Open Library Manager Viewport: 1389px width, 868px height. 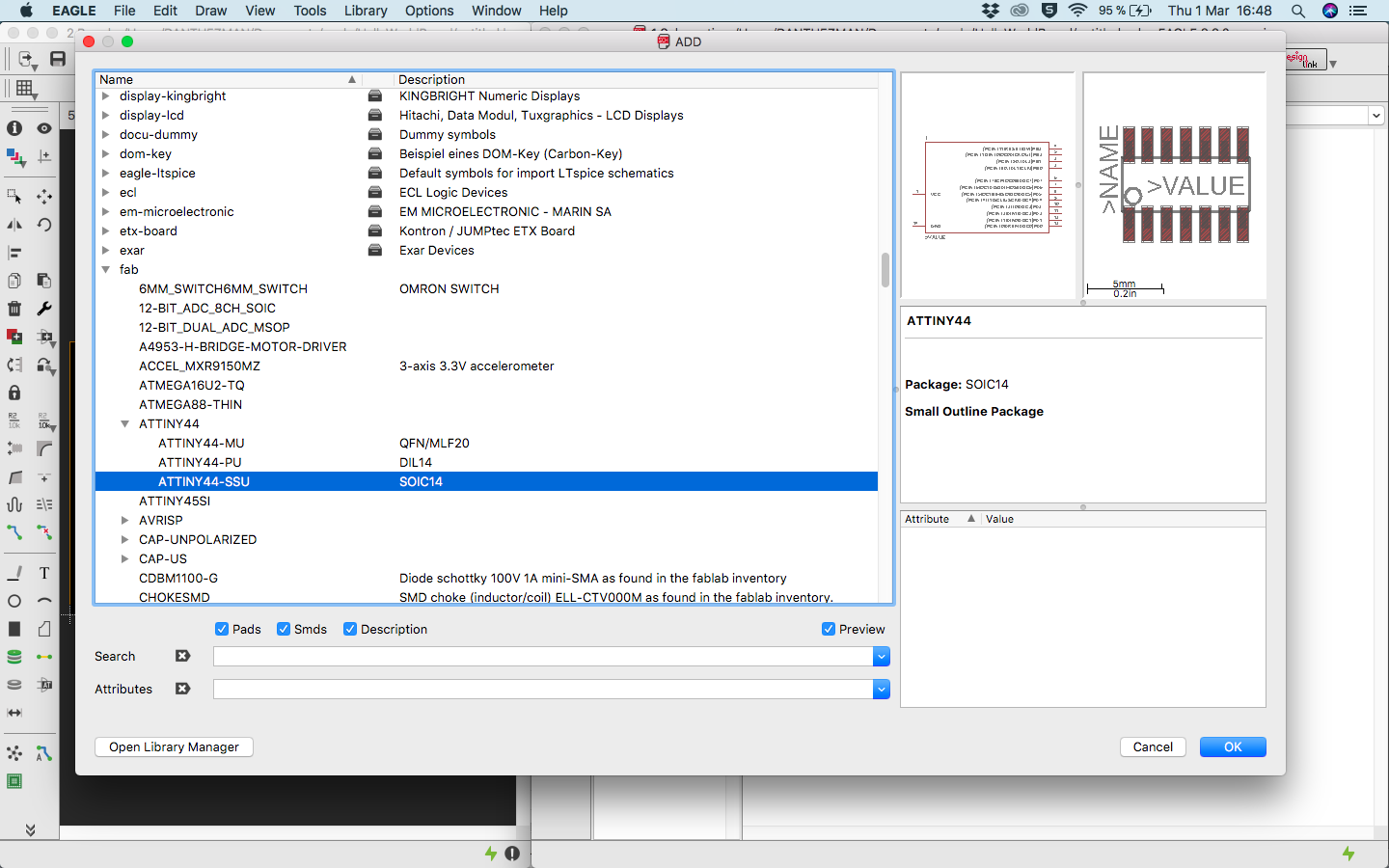pyautogui.click(x=174, y=746)
